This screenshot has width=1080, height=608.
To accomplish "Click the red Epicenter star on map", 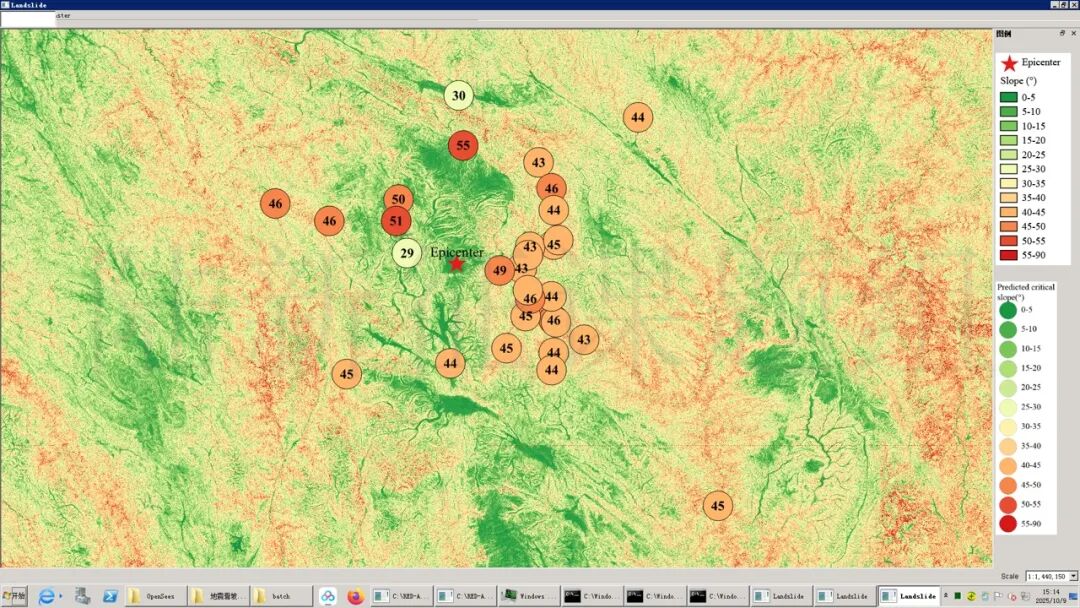I will 457,264.
